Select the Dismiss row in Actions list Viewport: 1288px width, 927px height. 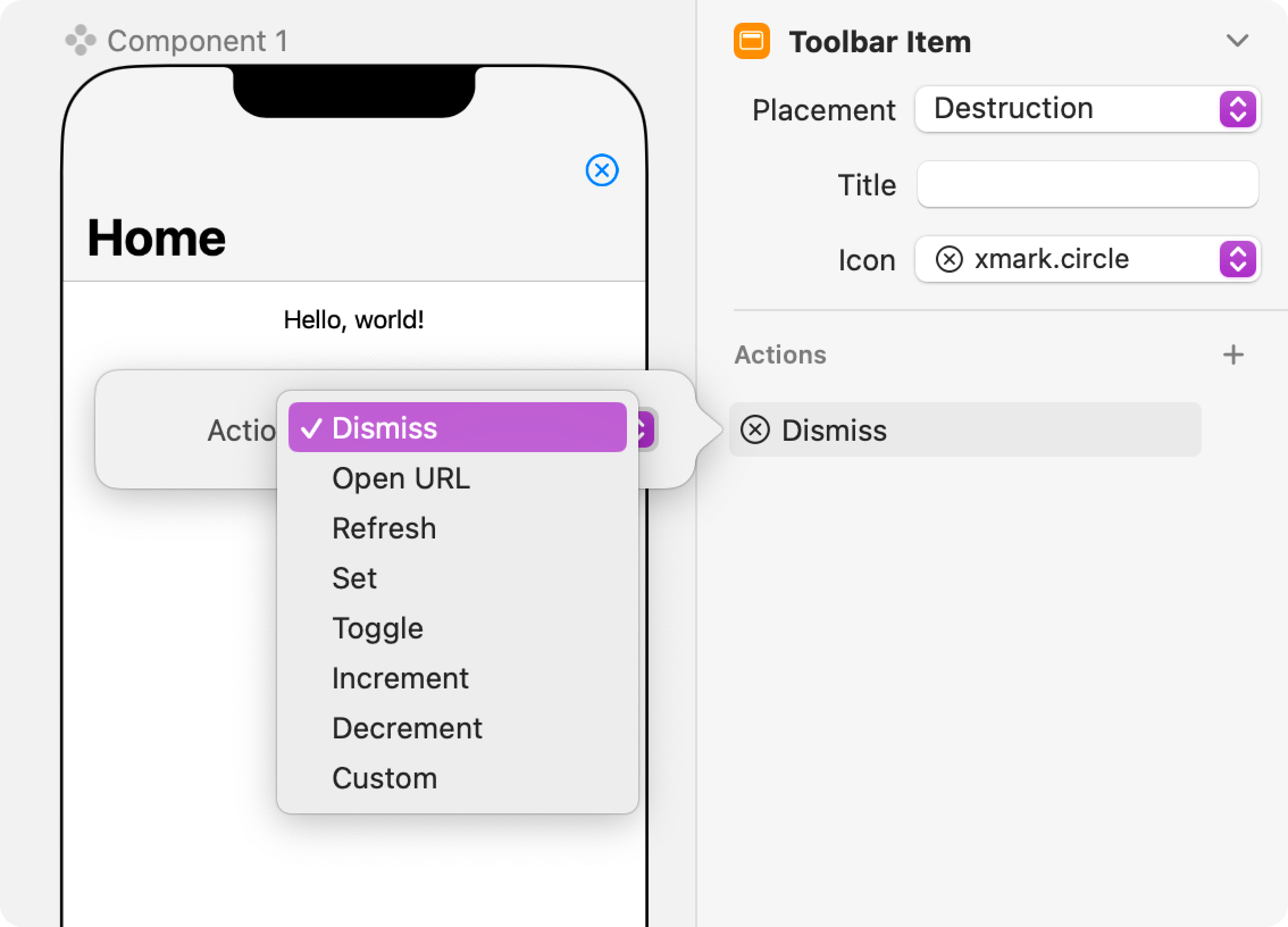coord(965,429)
